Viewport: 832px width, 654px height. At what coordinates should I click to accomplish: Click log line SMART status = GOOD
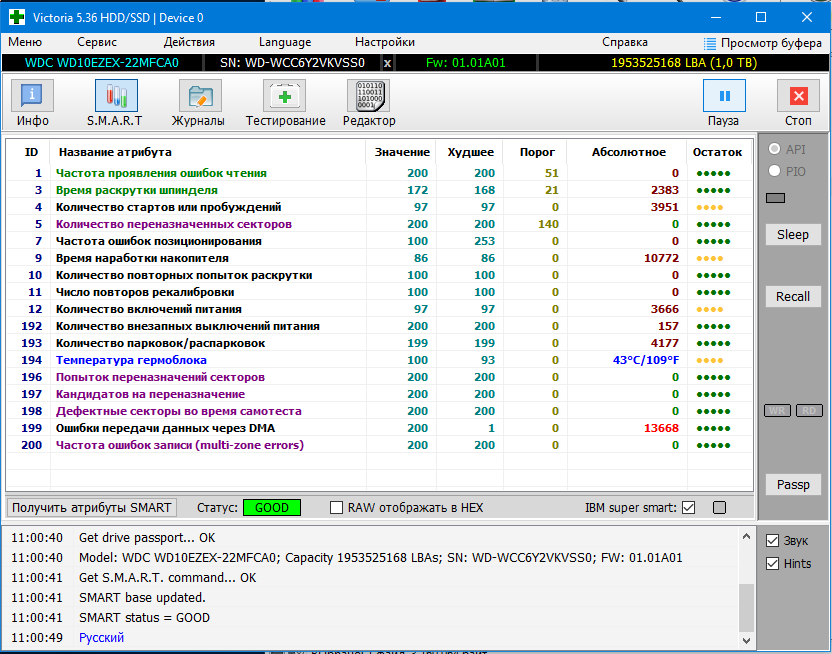pyautogui.click(x=144, y=617)
